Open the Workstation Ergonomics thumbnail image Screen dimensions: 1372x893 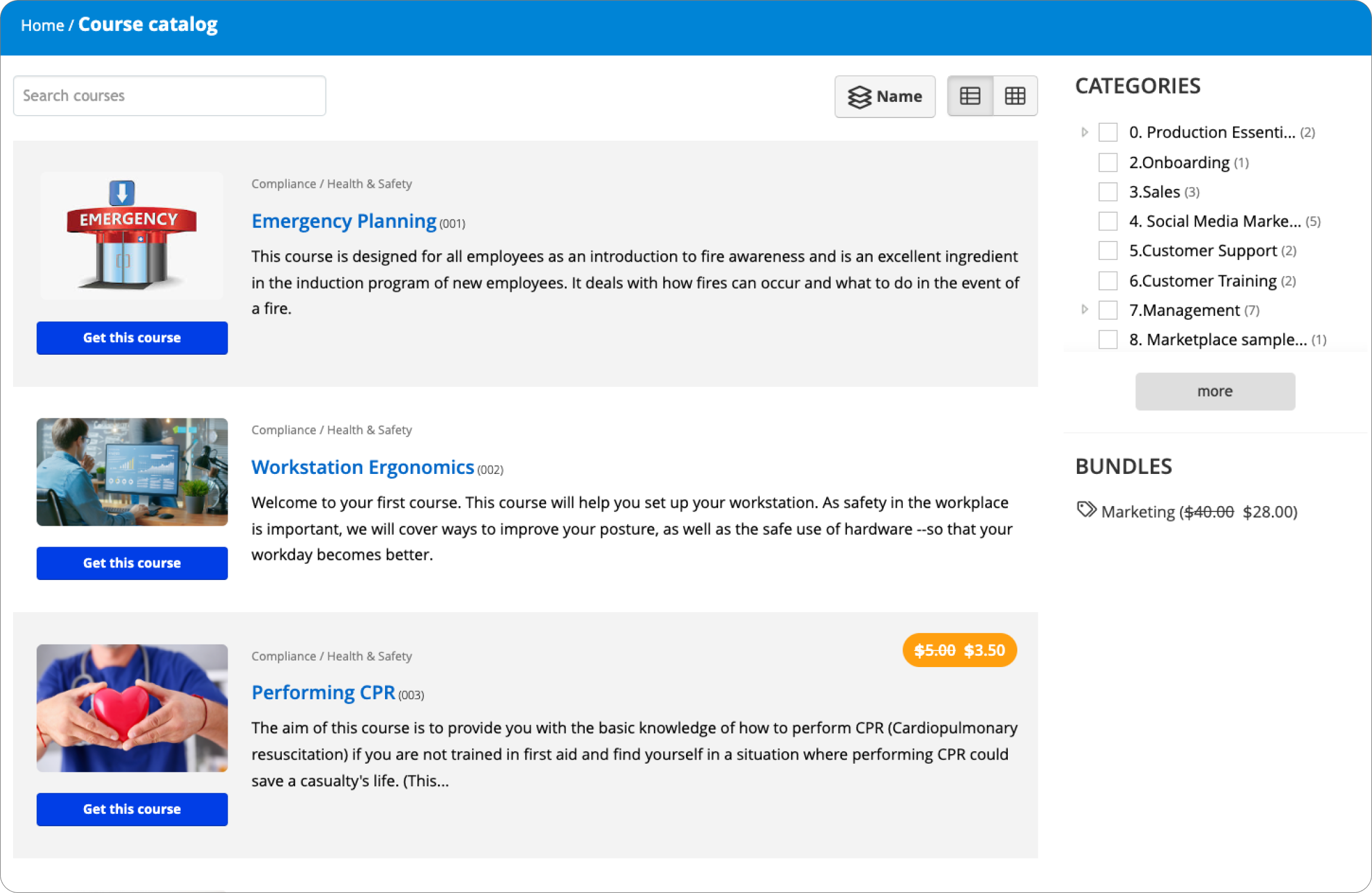coord(132,472)
